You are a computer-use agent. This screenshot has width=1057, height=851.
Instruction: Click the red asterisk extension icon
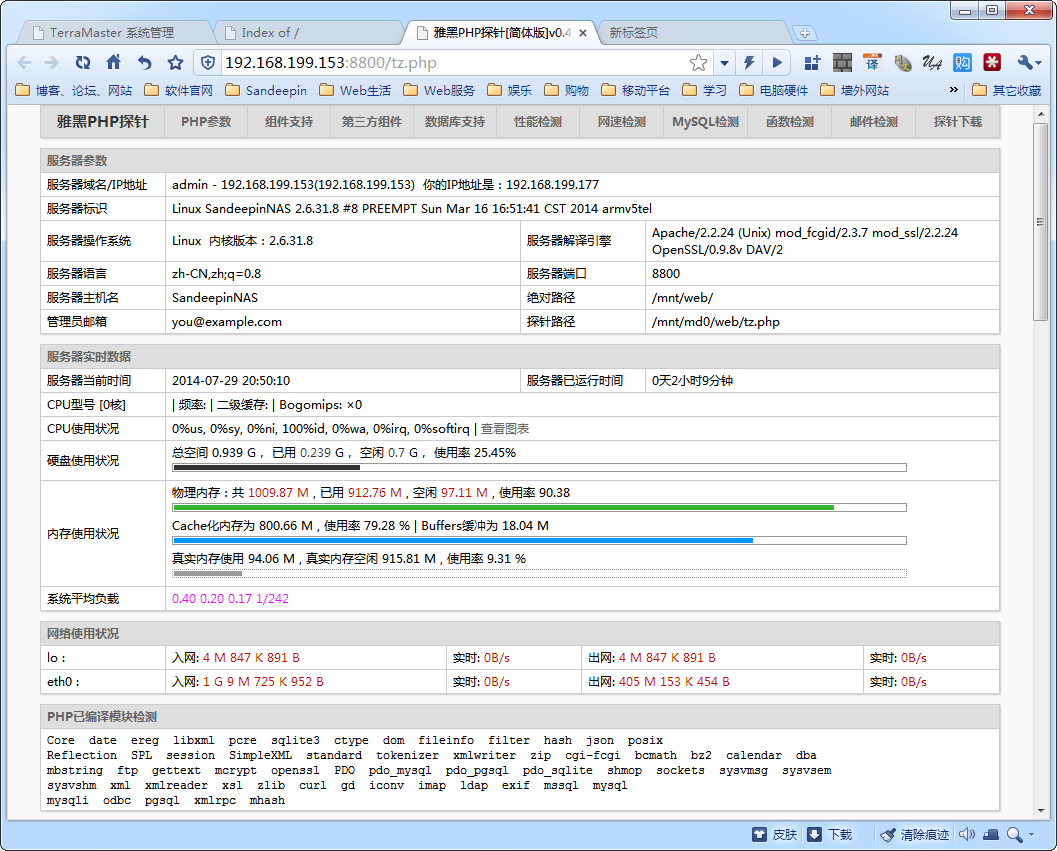pos(992,63)
